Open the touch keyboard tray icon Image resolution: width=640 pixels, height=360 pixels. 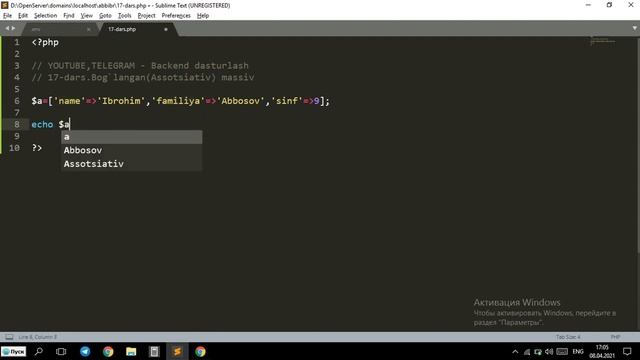pos(562,352)
